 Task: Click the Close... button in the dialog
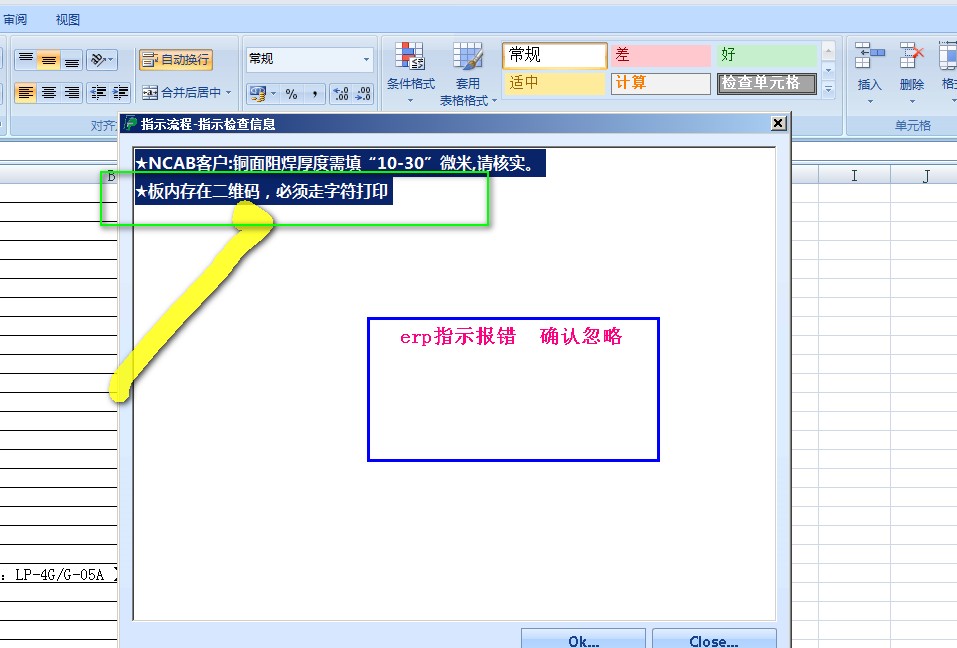(x=714, y=639)
